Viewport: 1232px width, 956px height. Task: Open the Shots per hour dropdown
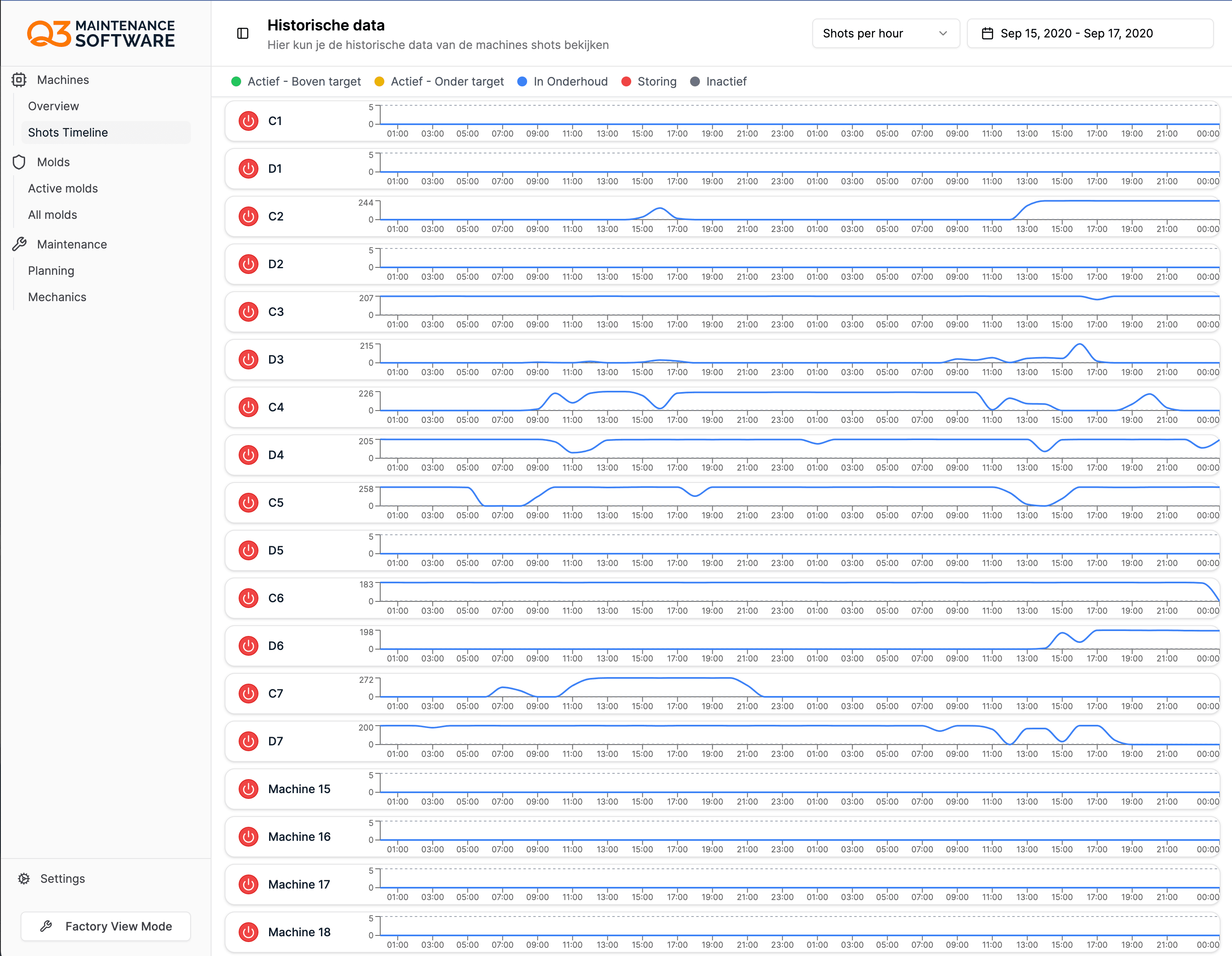click(885, 34)
